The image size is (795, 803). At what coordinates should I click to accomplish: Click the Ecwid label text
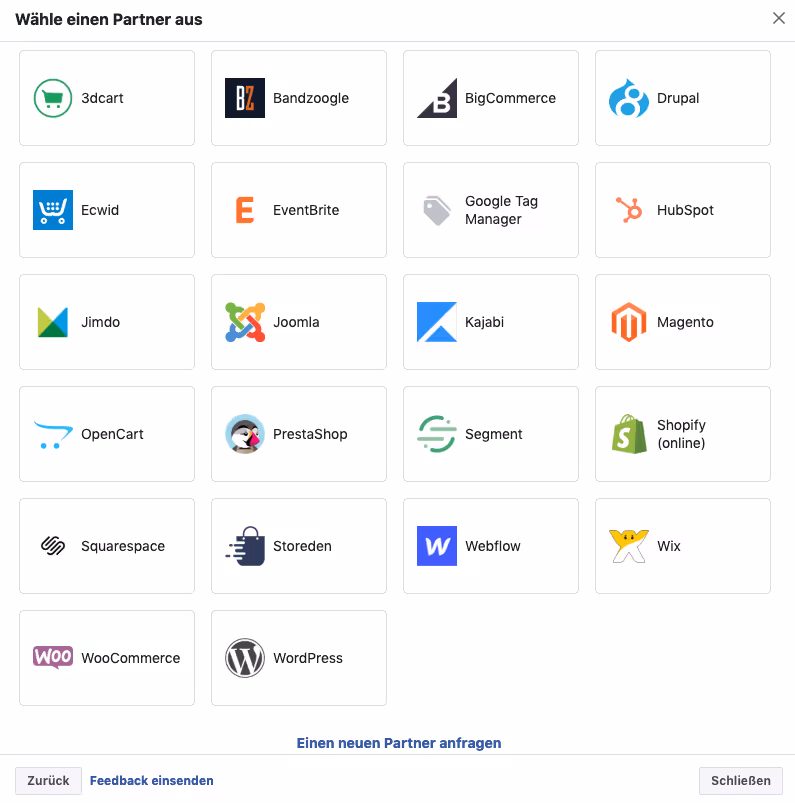point(100,210)
